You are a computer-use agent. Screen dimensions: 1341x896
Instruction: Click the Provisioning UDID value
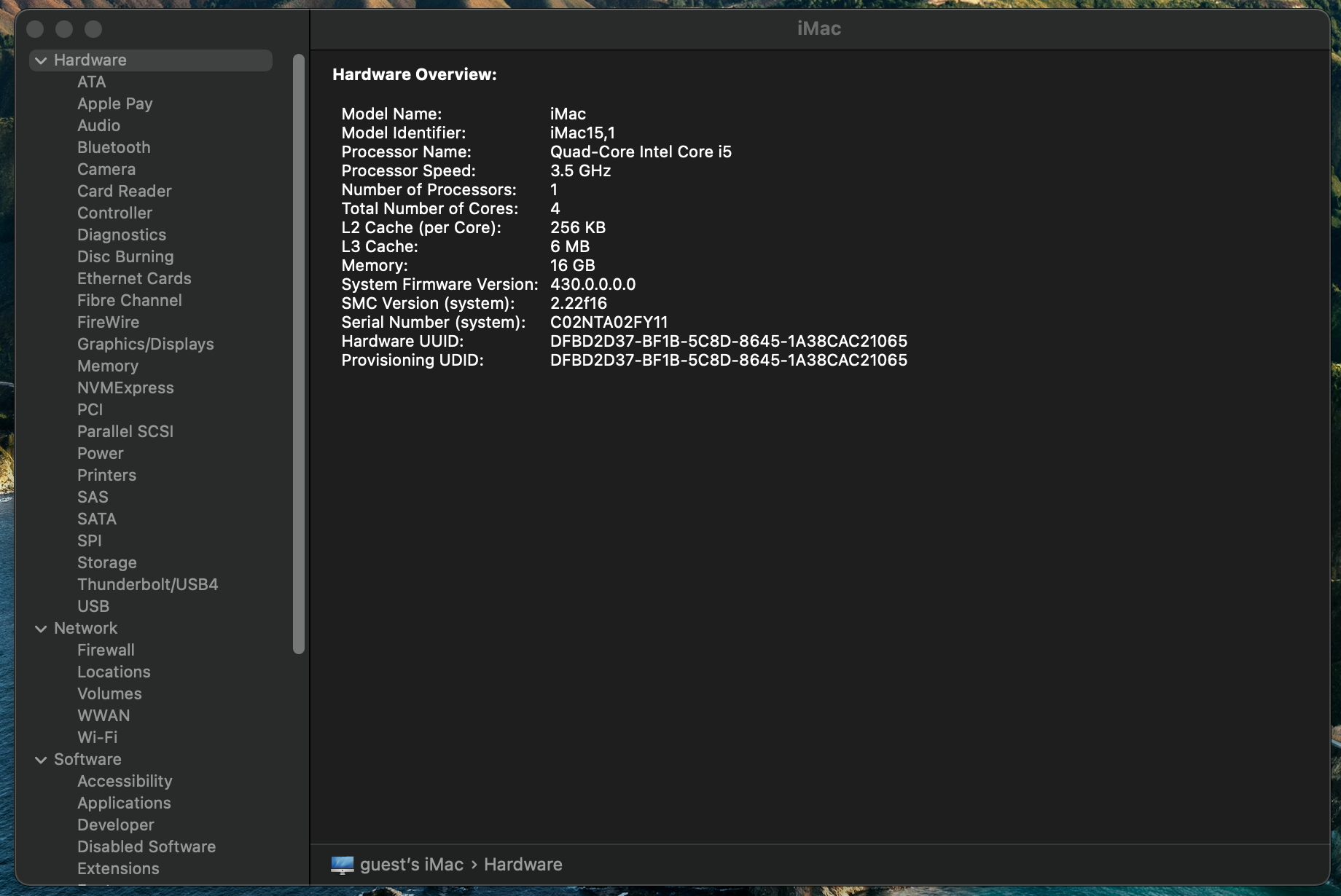729,360
